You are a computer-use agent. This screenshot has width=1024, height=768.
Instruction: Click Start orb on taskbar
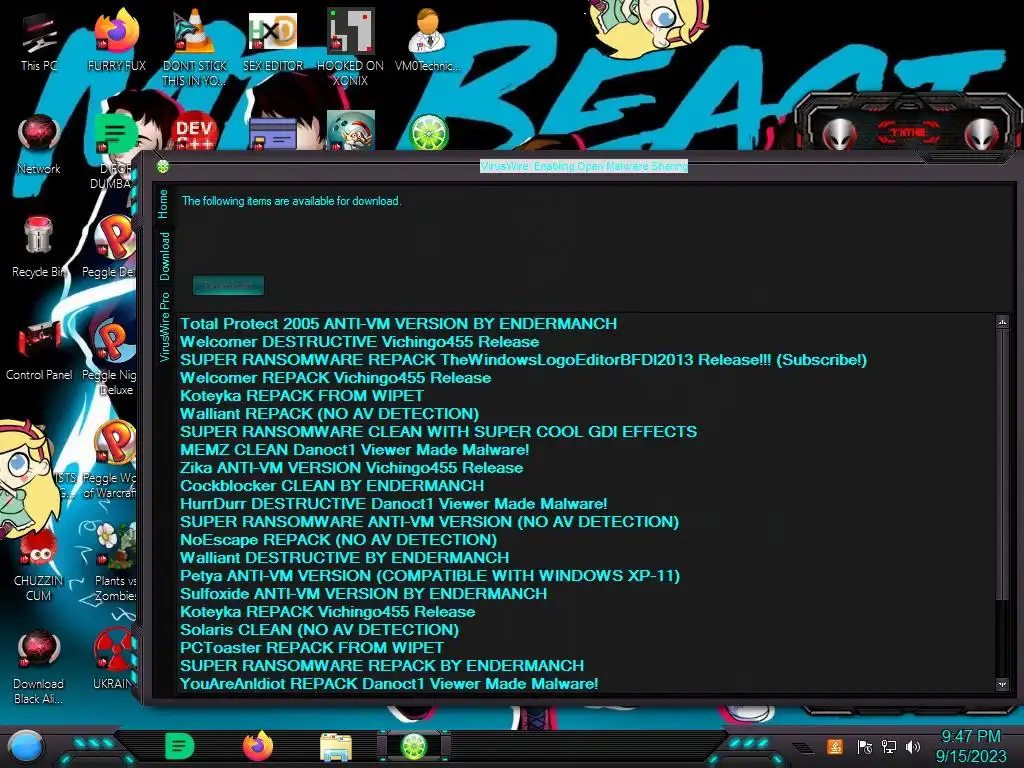coord(25,746)
